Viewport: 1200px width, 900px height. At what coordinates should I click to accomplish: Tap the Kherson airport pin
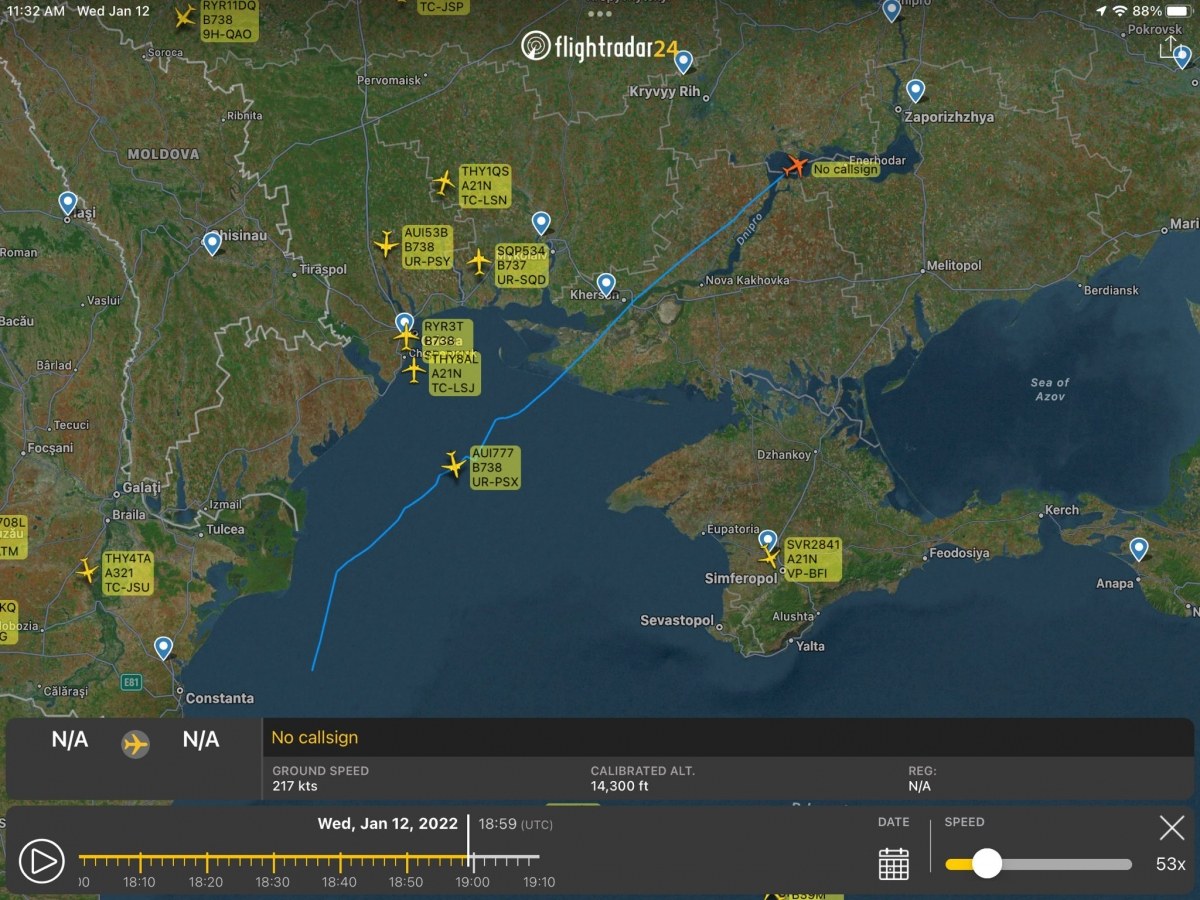pos(606,285)
